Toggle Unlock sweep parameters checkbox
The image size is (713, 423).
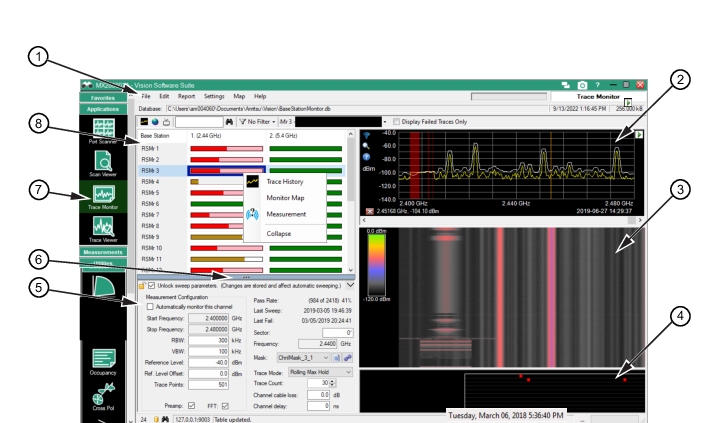[151, 286]
